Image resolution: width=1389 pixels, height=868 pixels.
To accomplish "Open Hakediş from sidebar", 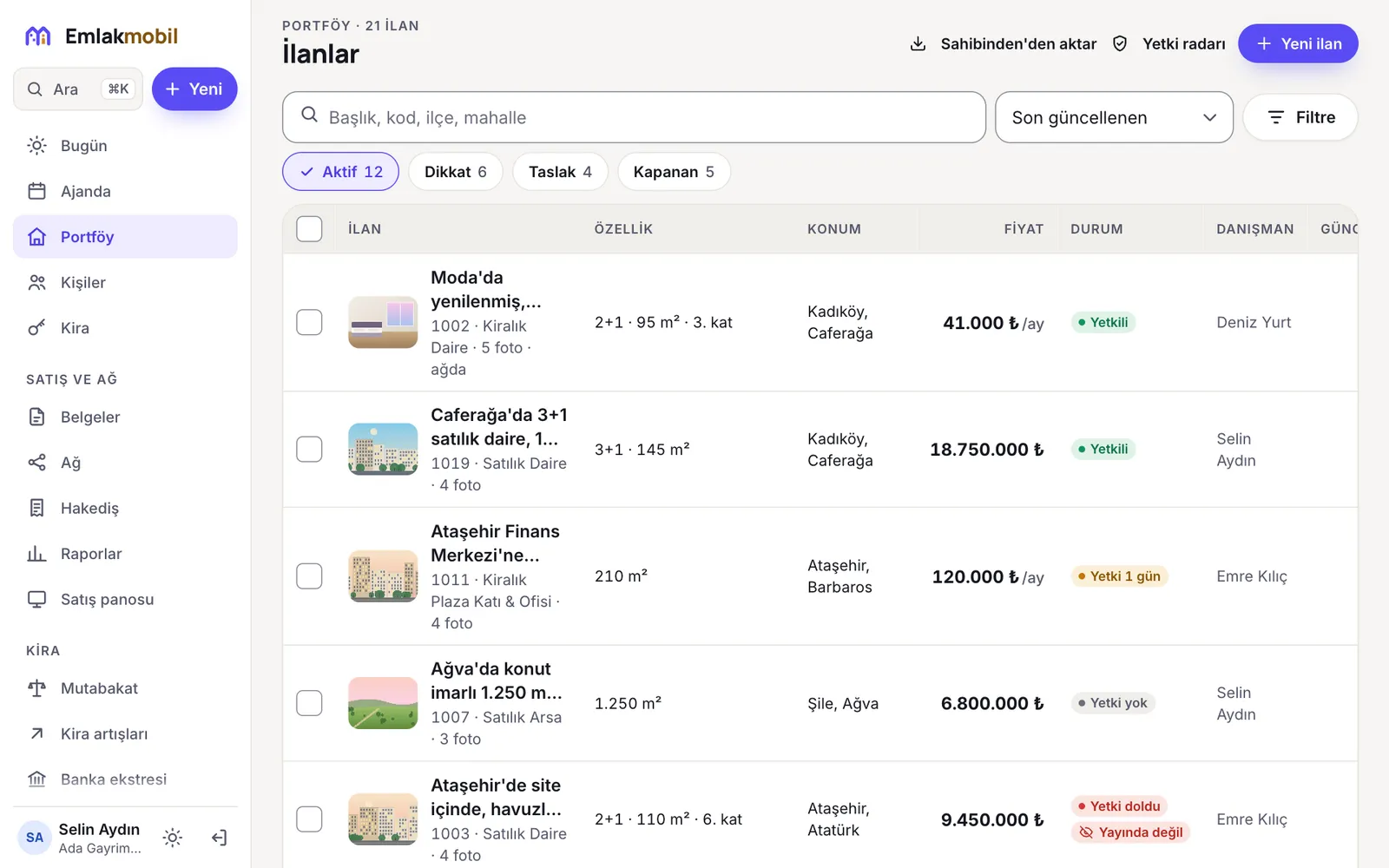I will (x=125, y=508).
